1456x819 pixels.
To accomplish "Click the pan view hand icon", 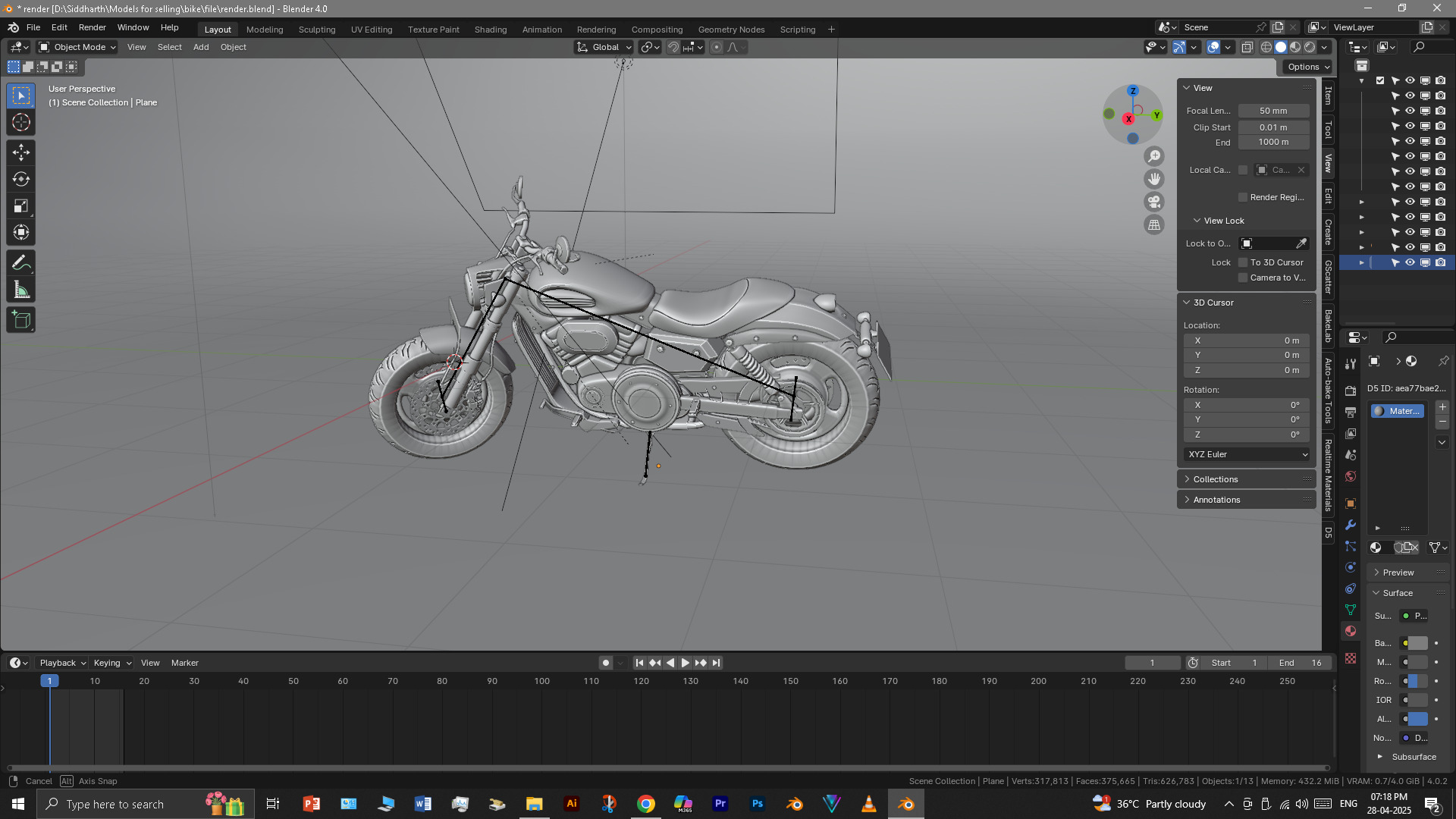I will (1154, 179).
